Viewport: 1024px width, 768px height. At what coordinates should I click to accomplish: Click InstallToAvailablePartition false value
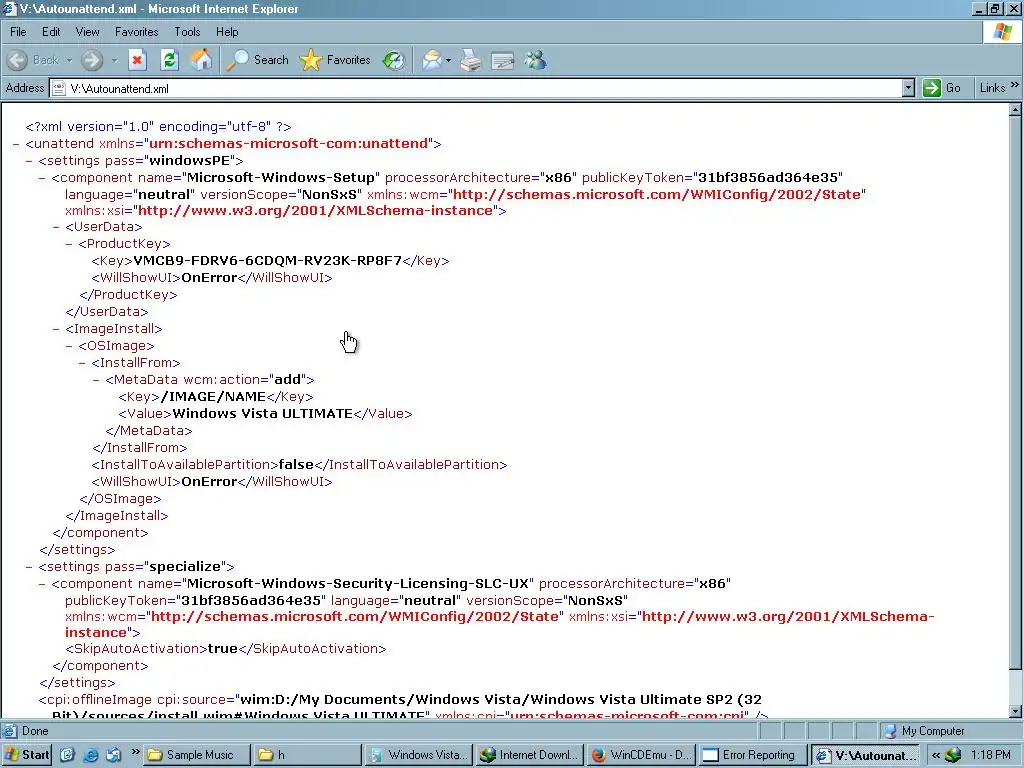(296, 464)
